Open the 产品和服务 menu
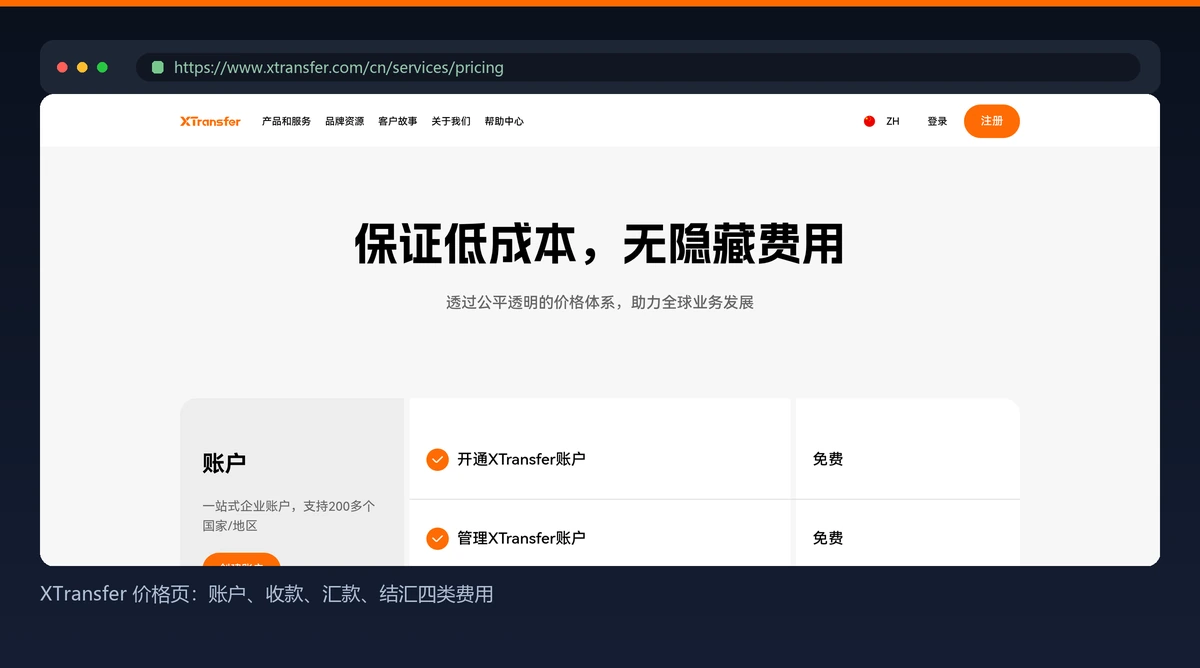This screenshot has width=1200, height=668. (x=286, y=121)
